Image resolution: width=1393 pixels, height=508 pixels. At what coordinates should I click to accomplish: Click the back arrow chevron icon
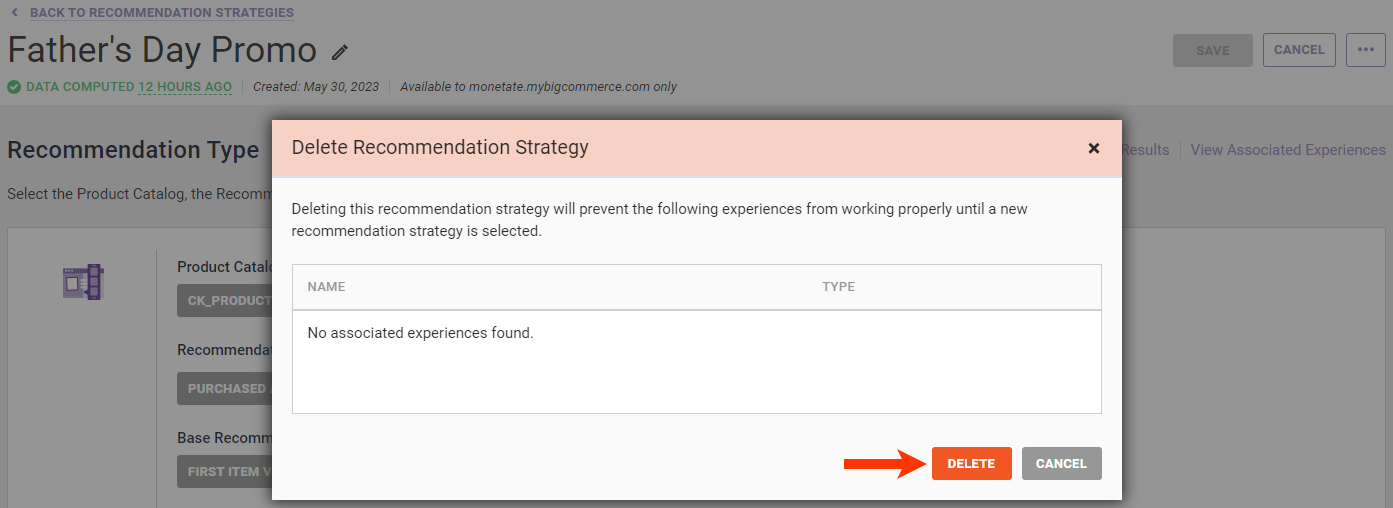pos(14,13)
